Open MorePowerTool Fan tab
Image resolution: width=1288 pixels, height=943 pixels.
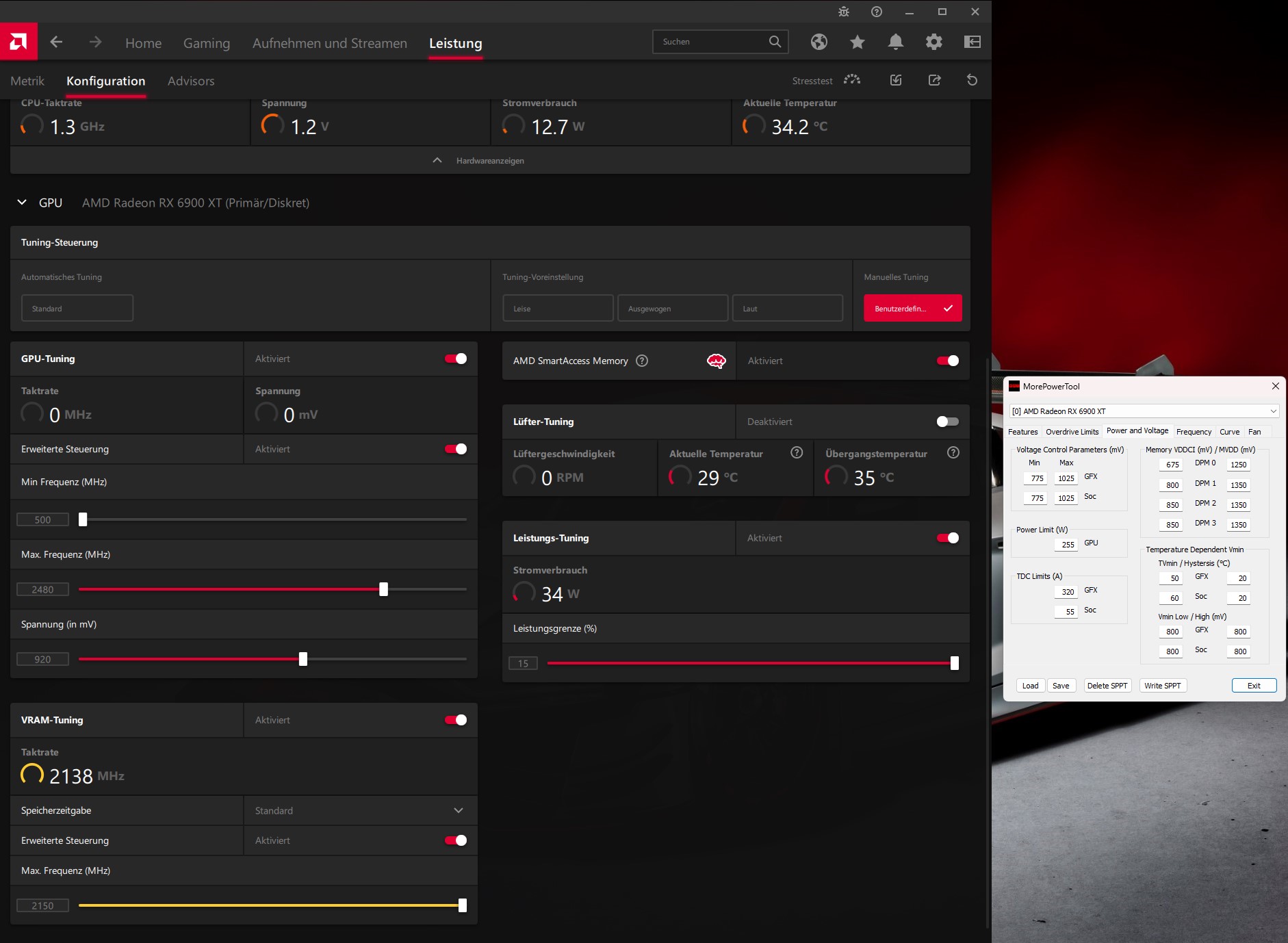(1254, 432)
